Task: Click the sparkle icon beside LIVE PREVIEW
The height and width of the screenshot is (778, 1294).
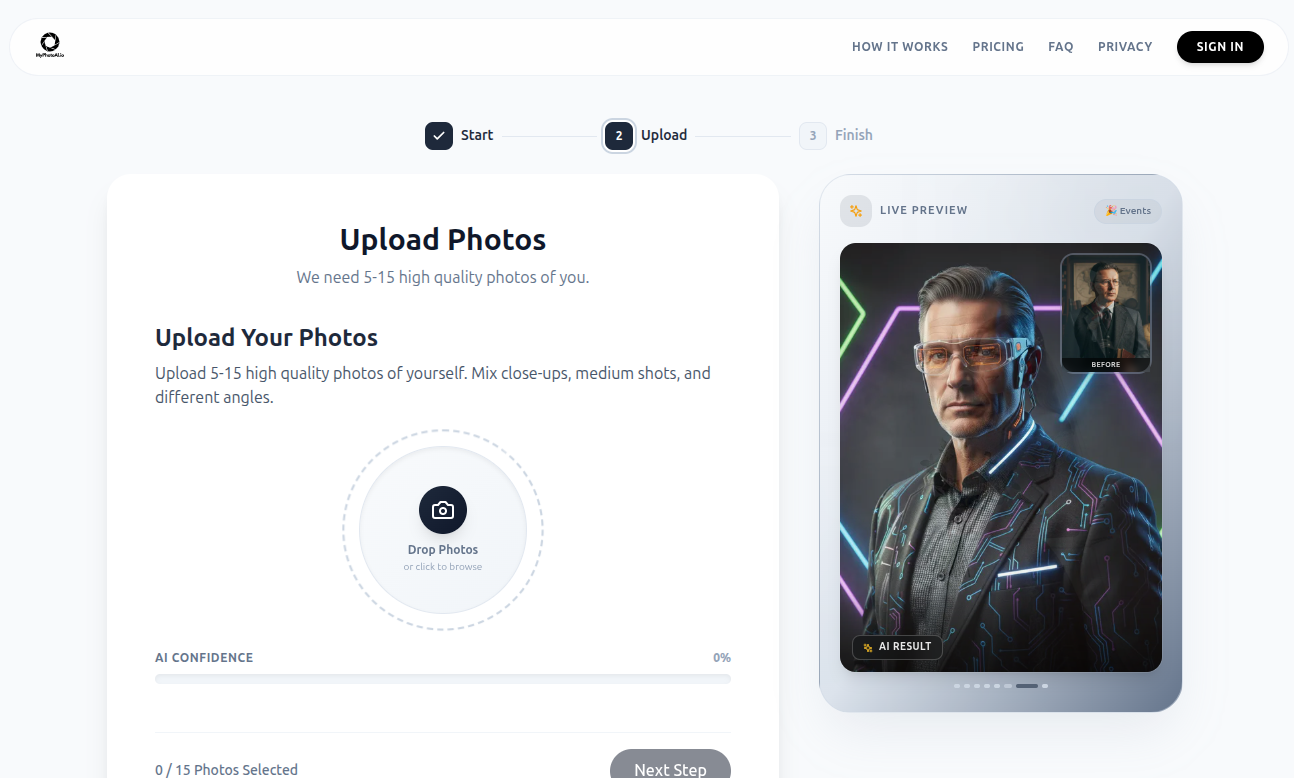Action: click(x=856, y=210)
